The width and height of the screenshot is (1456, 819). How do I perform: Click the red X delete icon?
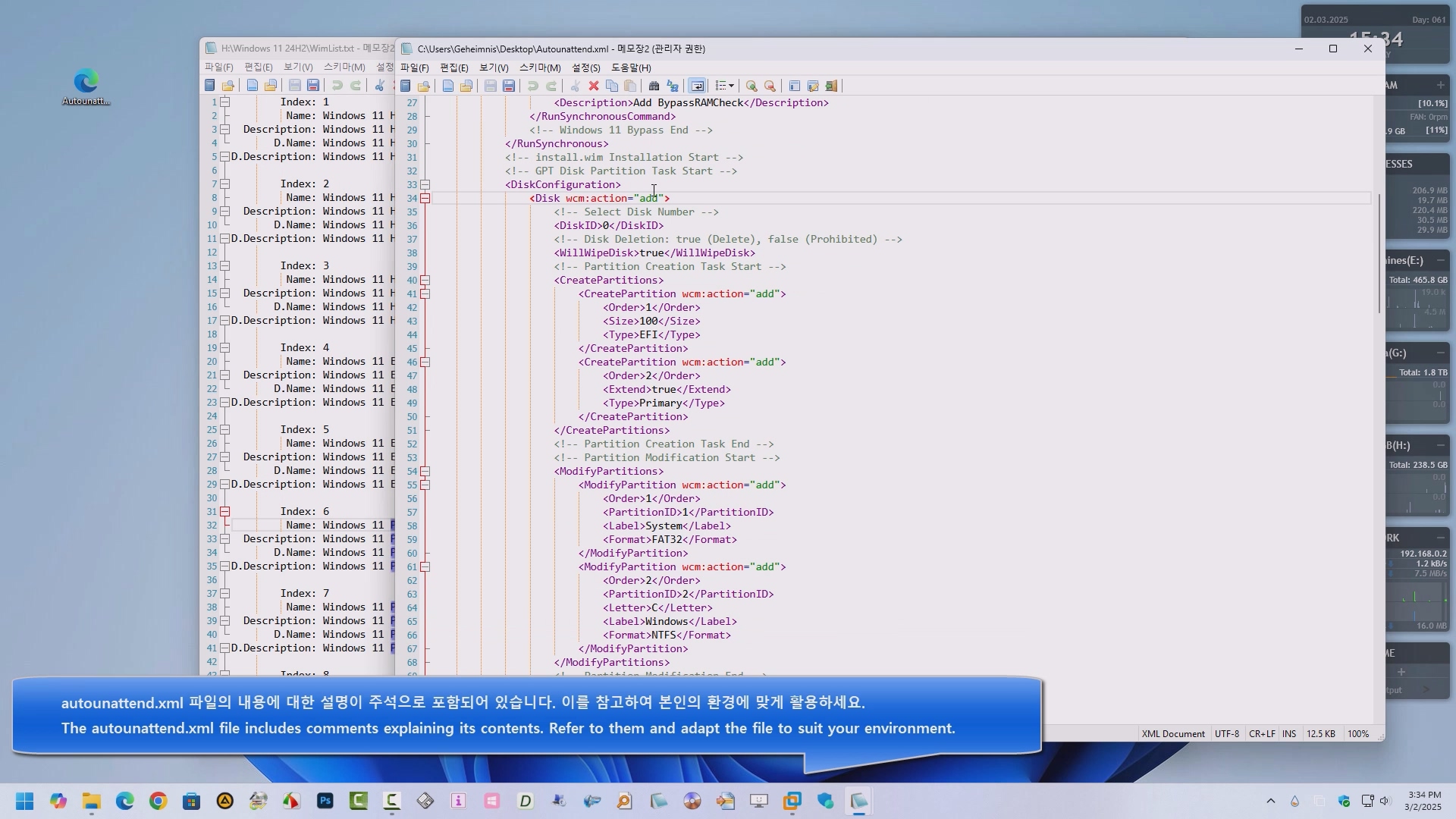(x=594, y=86)
